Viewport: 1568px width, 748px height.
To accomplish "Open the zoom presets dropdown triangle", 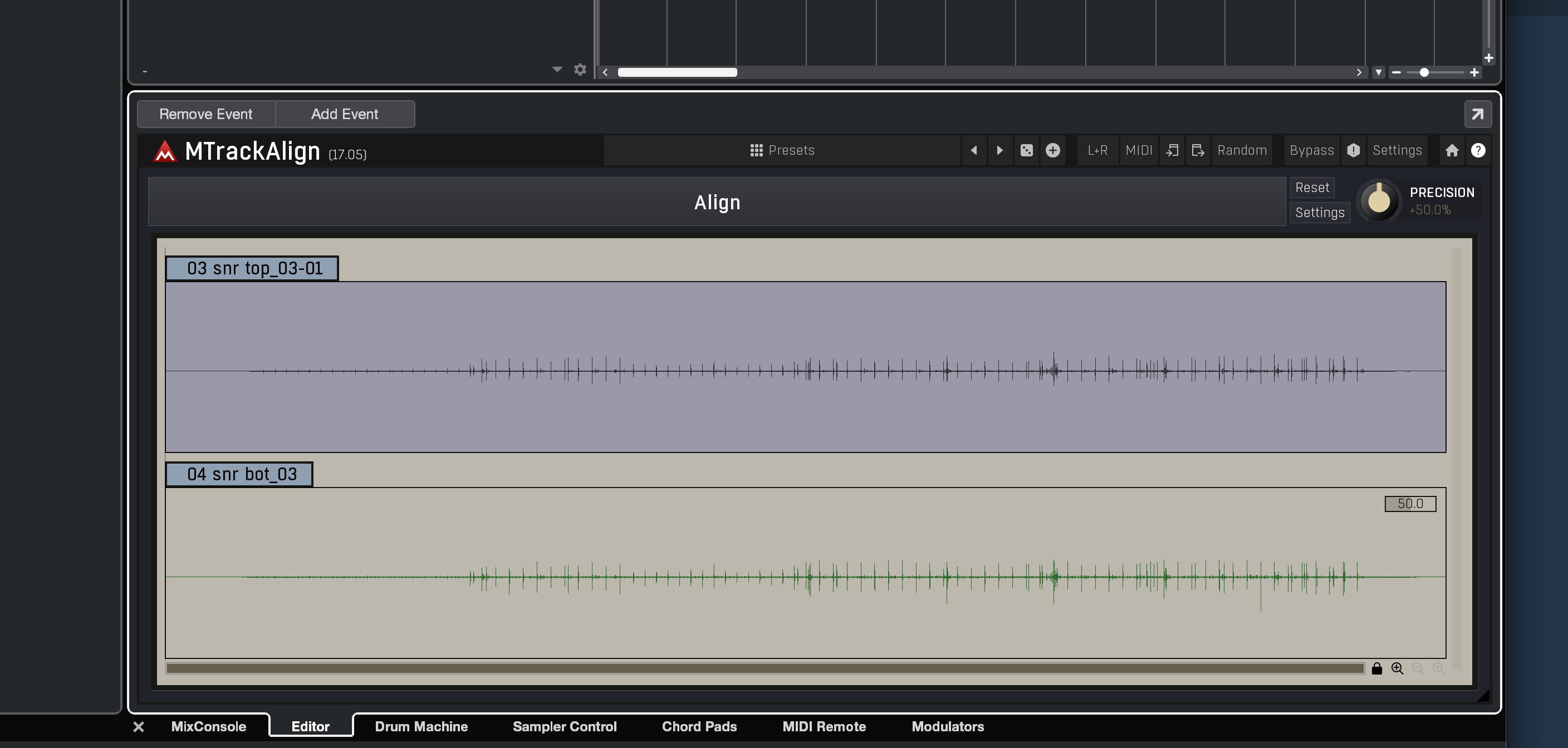I will [1379, 72].
